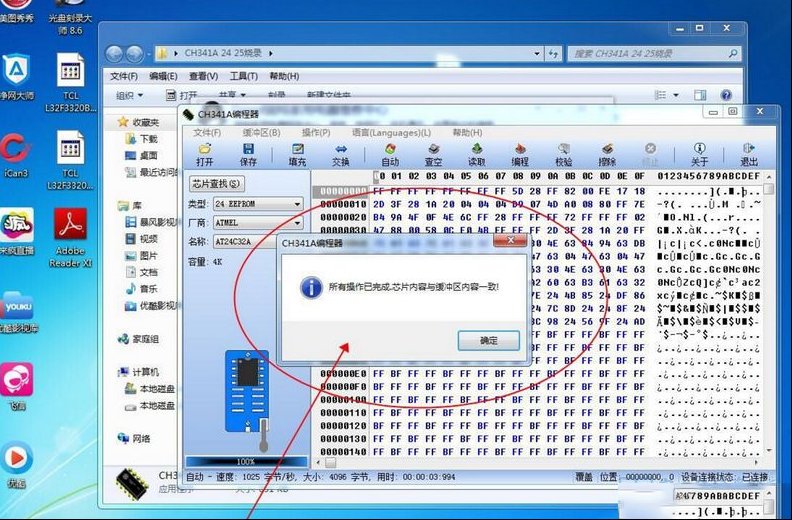Open 语言(Languages)(L) menu
This screenshot has width=792, height=520.
pyautogui.click(x=391, y=132)
